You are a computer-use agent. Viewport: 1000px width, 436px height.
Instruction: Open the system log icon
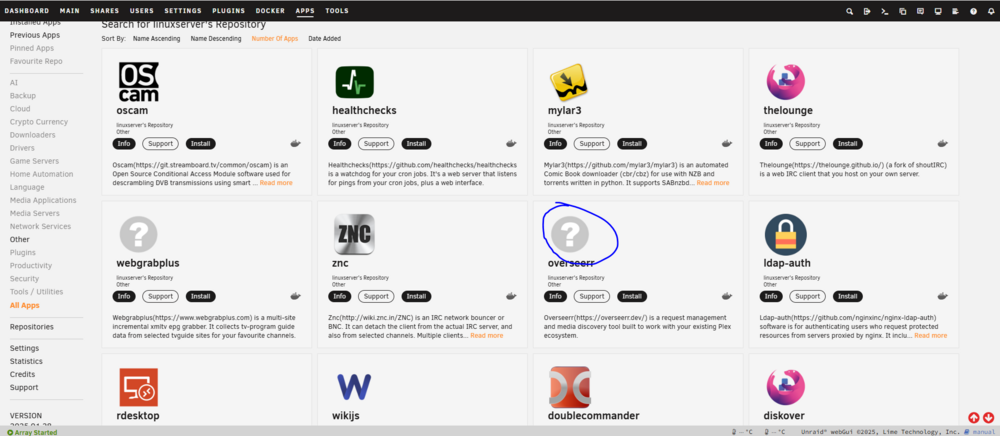click(x=955, y=11)
